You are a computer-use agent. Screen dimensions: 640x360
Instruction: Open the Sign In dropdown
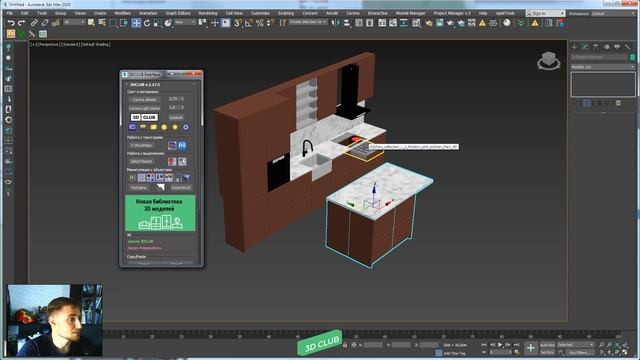click(x=545, y=13)
